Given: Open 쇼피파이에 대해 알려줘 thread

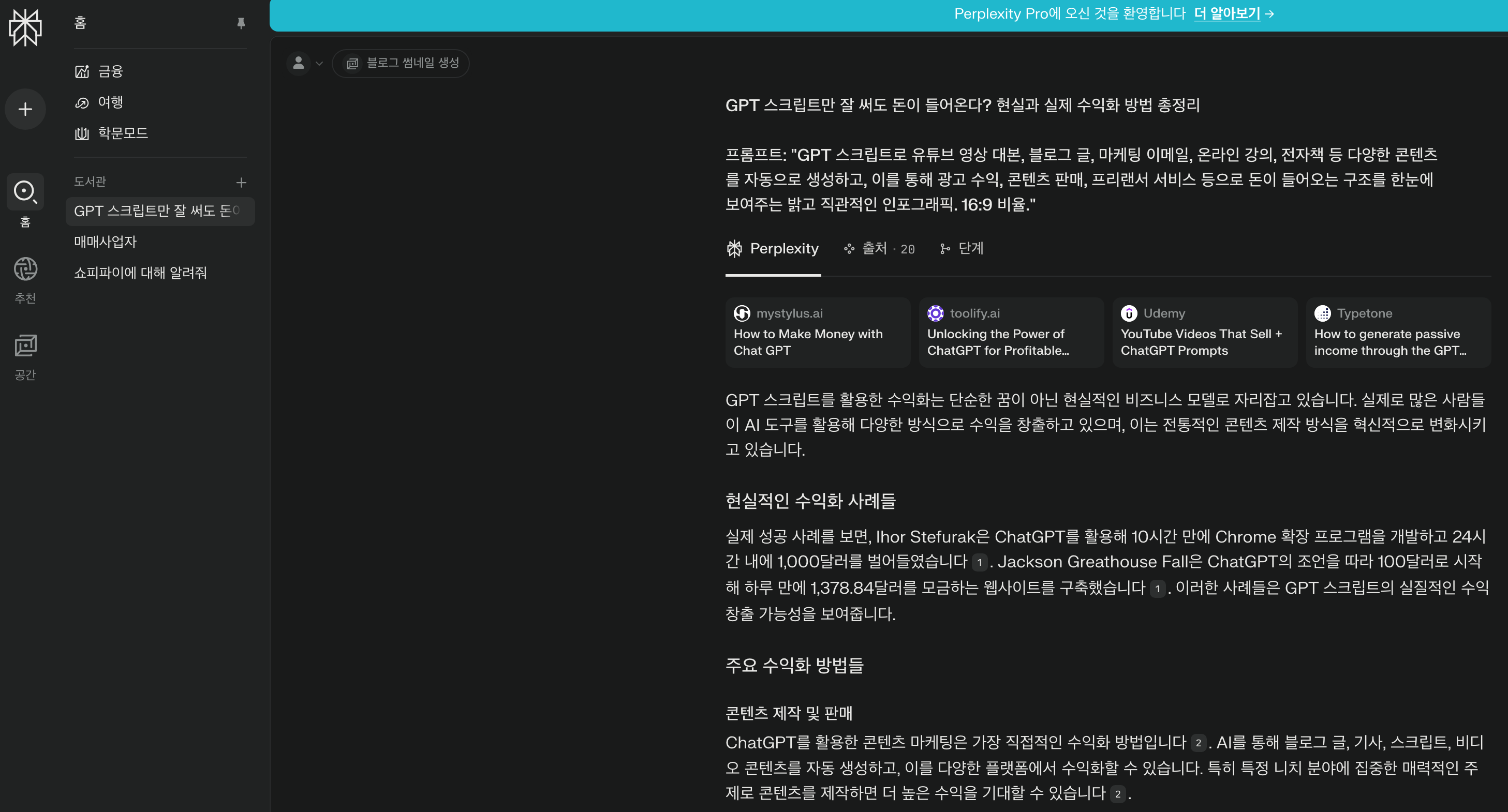Looking at the screenshot, I should 140,273.
